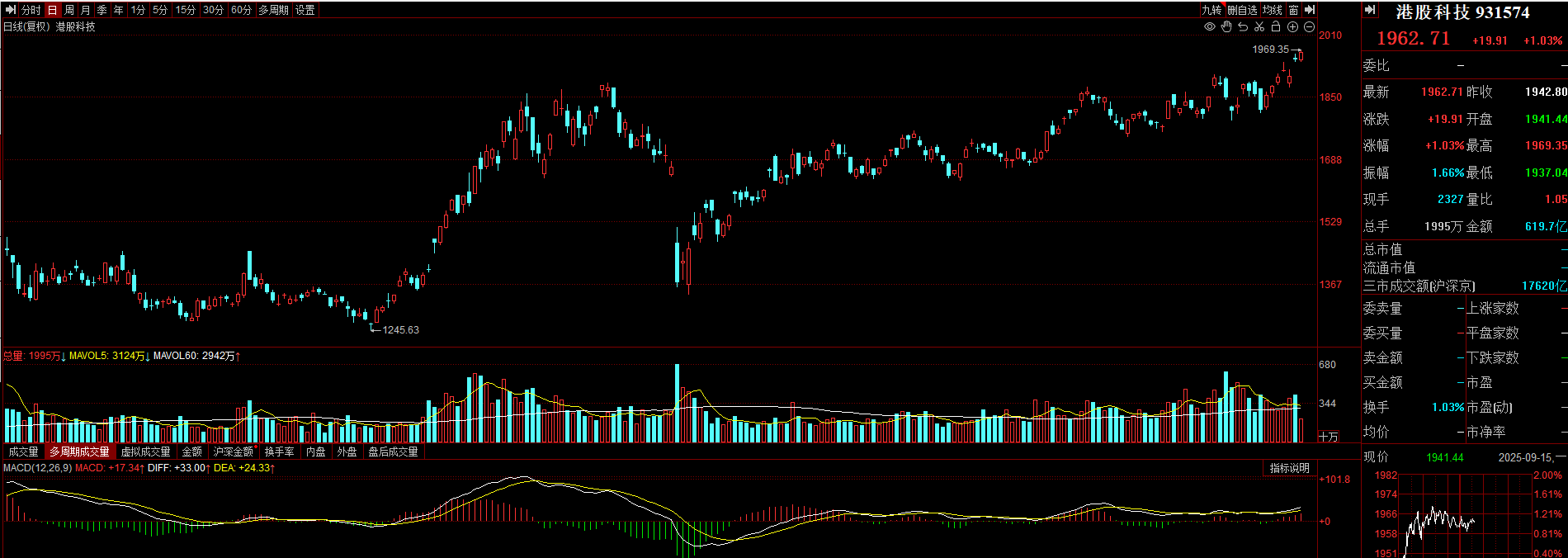This screenshot has height=558, width=1568.
Task: Zoom in with the plus circle icon
Action: 1293,27
